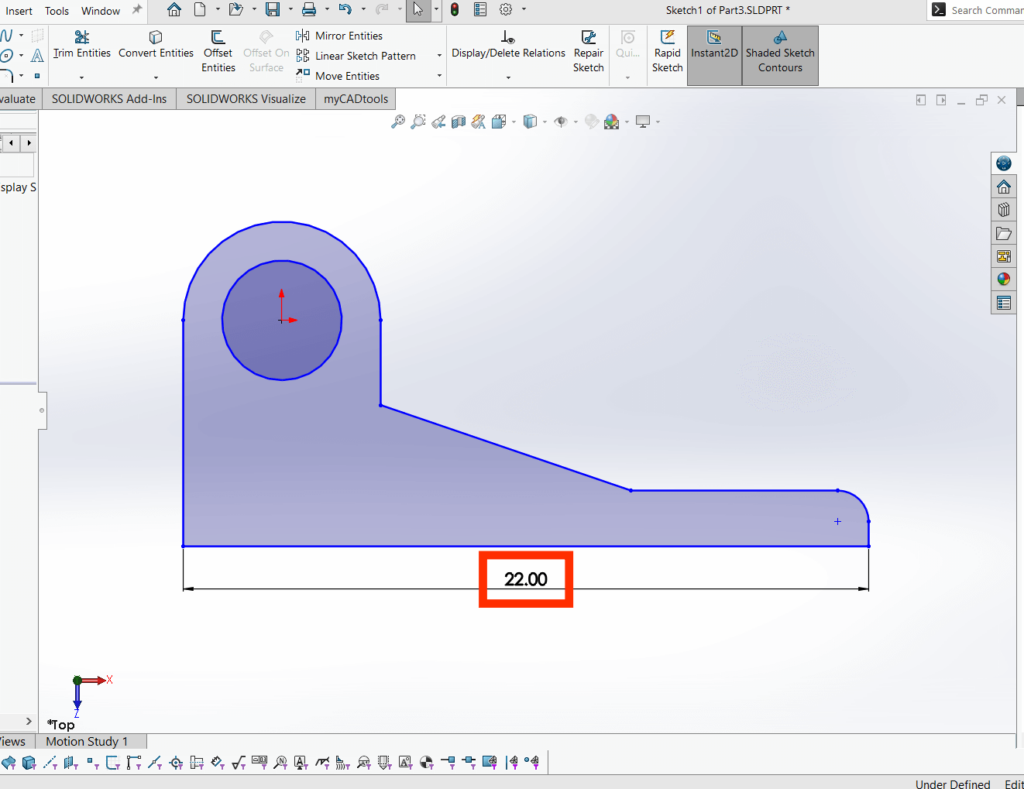Open the Linear Sketch Pattern dropdown arrow
The width and height of the screenshot is (1024, 789).
point(437,55)
